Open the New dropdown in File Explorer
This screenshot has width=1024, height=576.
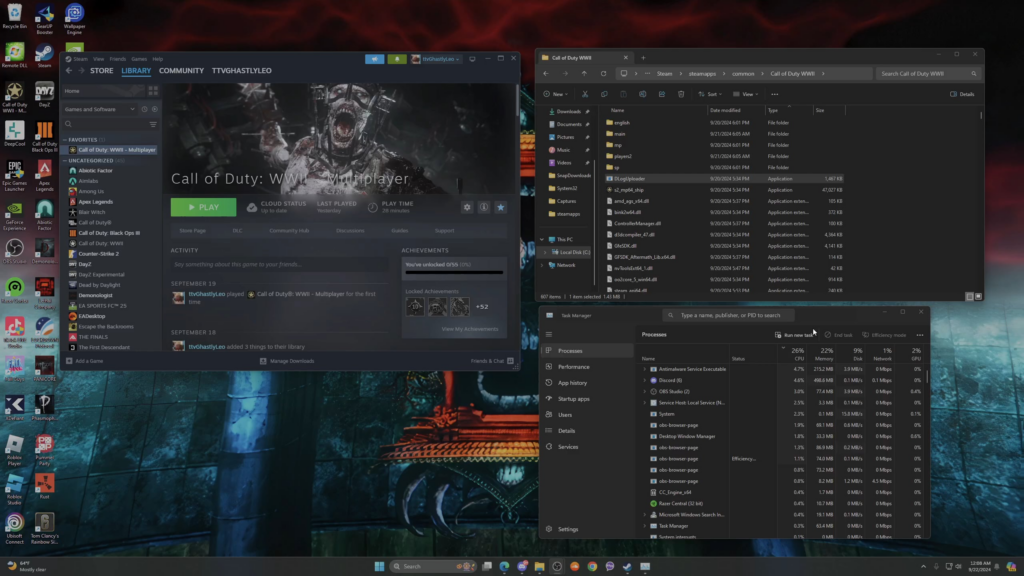point(556,94)
